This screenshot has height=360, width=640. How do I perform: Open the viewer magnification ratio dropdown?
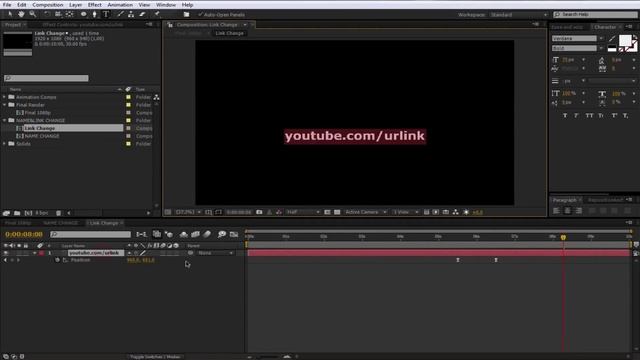188,212
